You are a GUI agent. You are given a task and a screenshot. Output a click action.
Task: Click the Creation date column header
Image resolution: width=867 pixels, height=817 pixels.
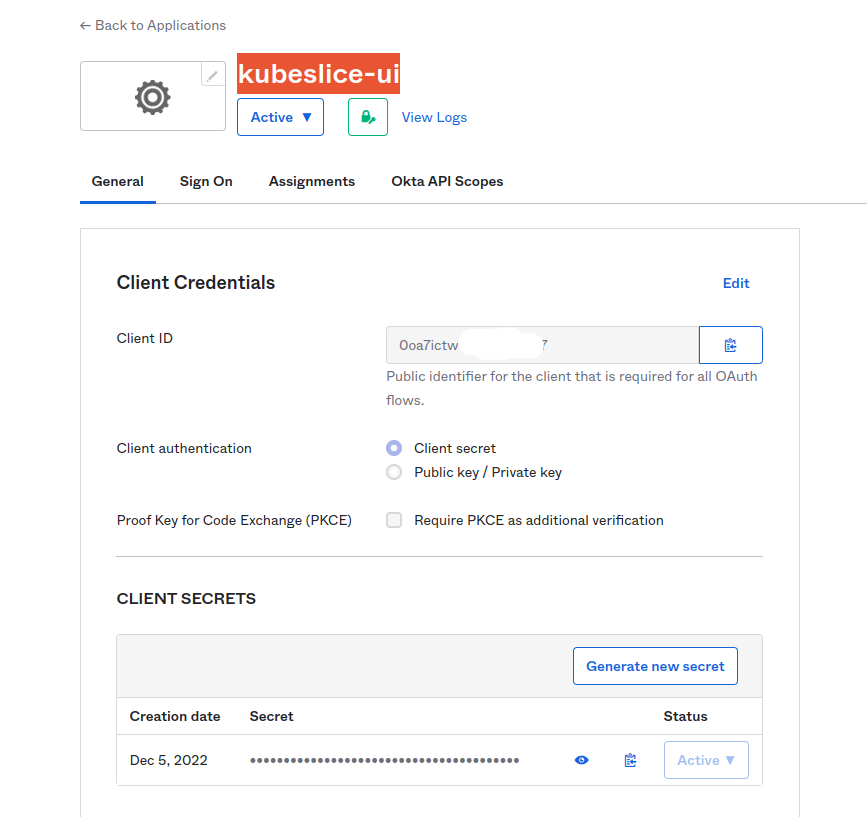(x=175, y=716)
